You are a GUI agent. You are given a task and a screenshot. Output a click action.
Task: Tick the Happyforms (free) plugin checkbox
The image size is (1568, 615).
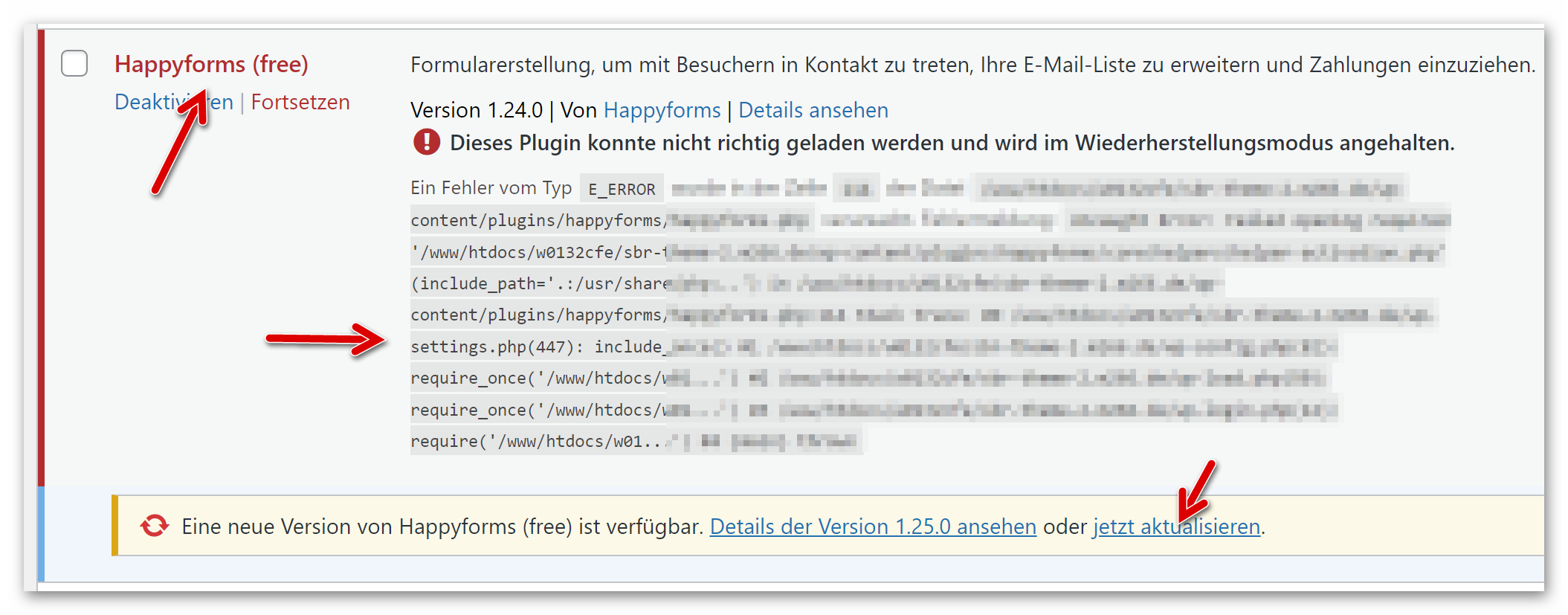[x=74, y=64]
